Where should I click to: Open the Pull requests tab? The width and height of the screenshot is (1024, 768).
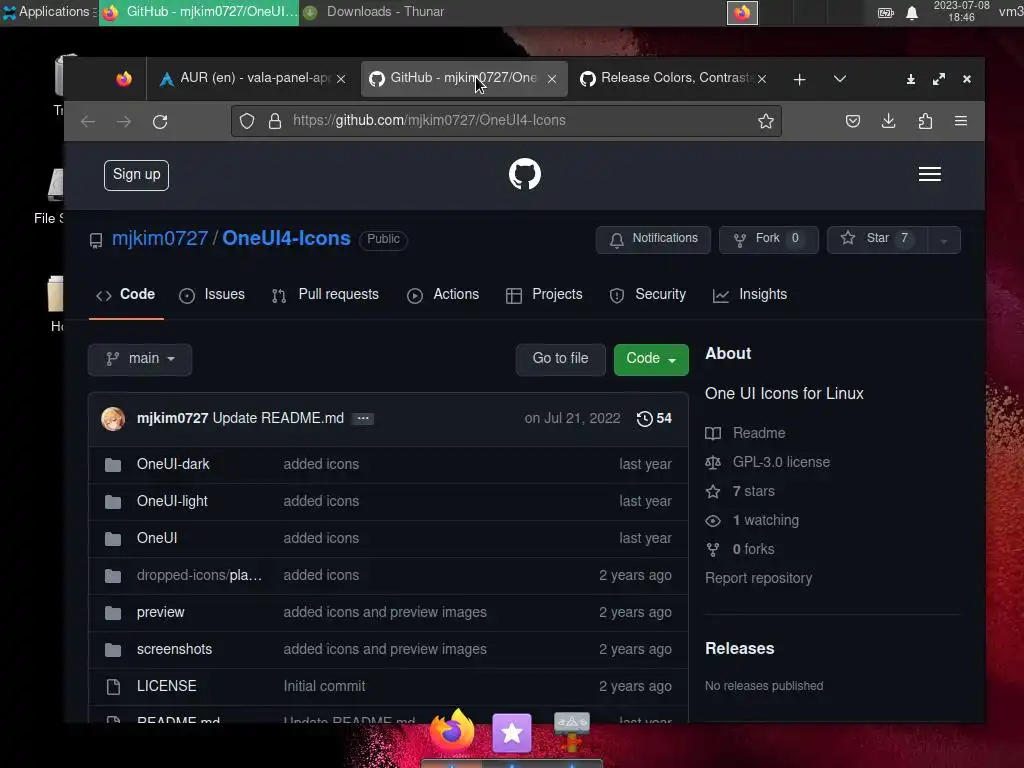pos(325,295)
